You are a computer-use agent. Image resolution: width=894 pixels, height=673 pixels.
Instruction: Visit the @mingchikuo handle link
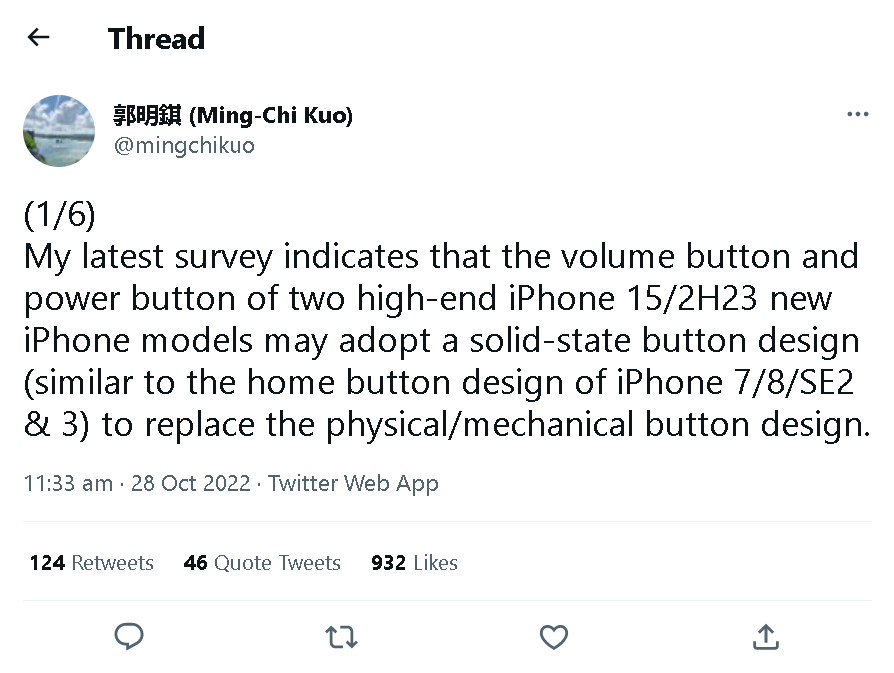pos(184,145)
